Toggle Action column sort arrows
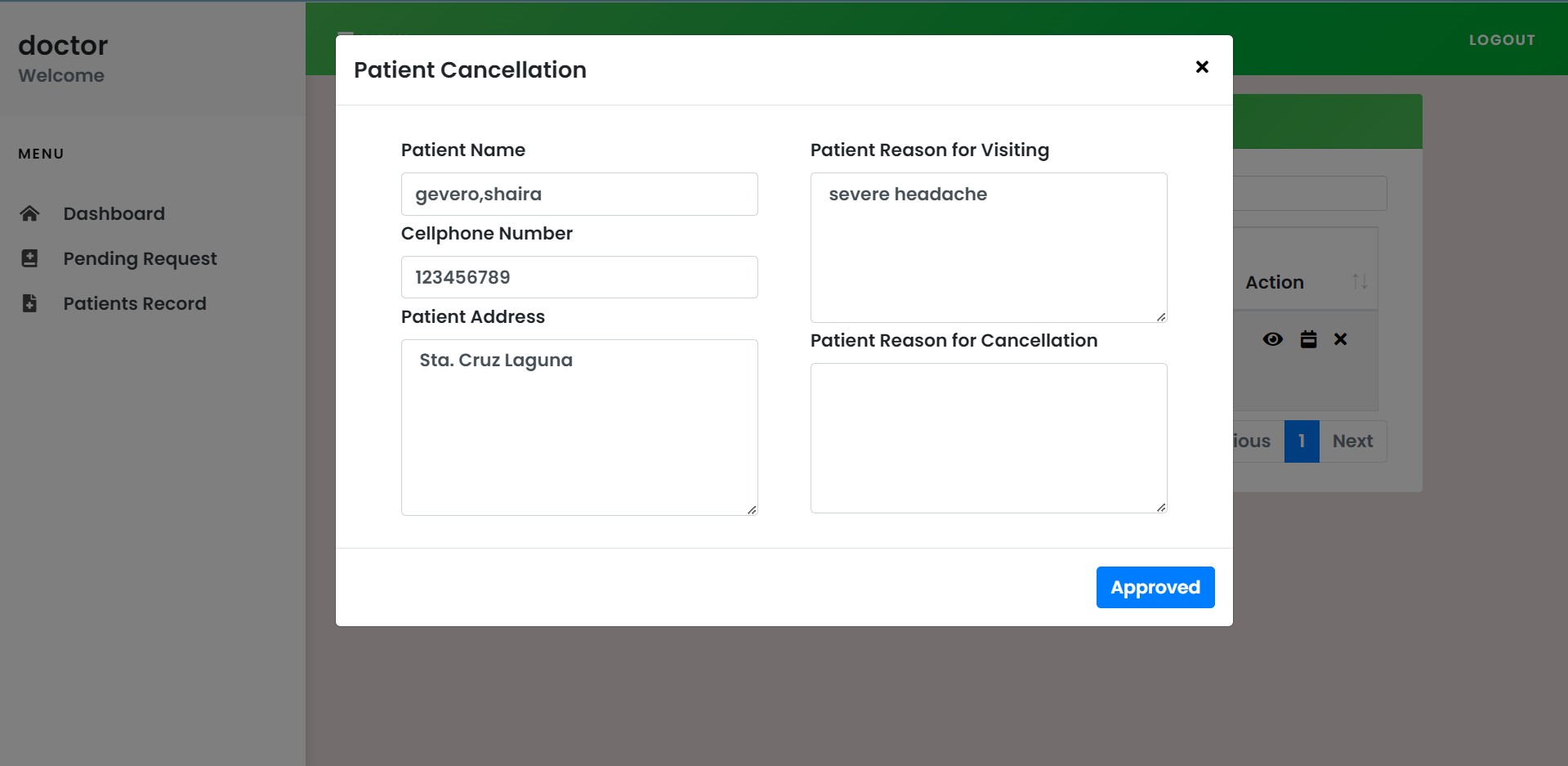 point(1359,282)
